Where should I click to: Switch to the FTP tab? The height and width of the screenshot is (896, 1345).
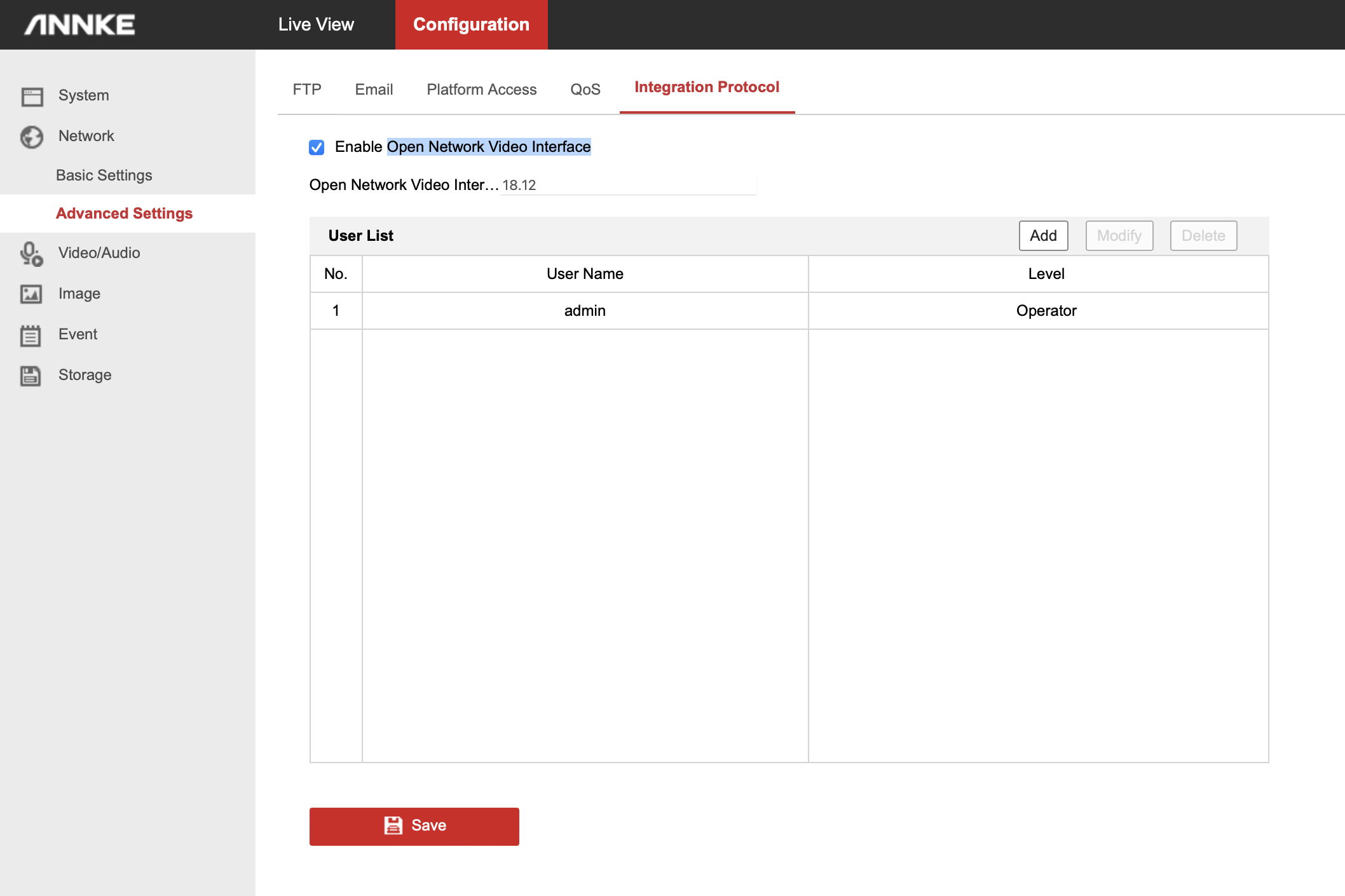307,90
